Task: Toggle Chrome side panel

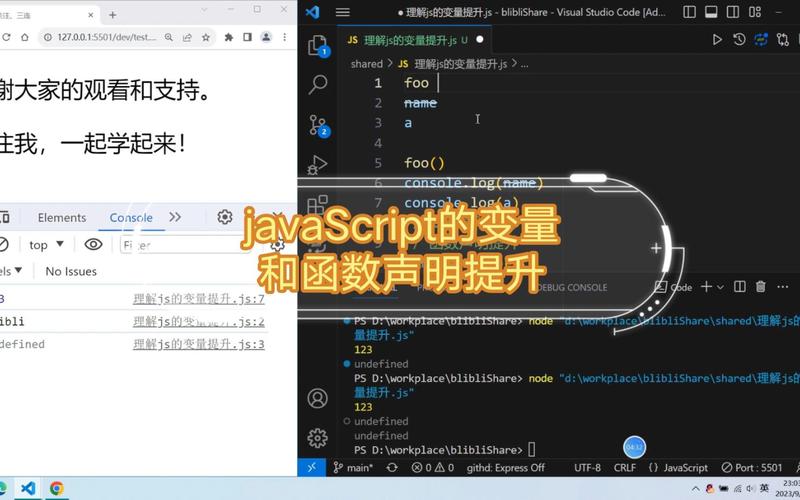Action: 247,37
